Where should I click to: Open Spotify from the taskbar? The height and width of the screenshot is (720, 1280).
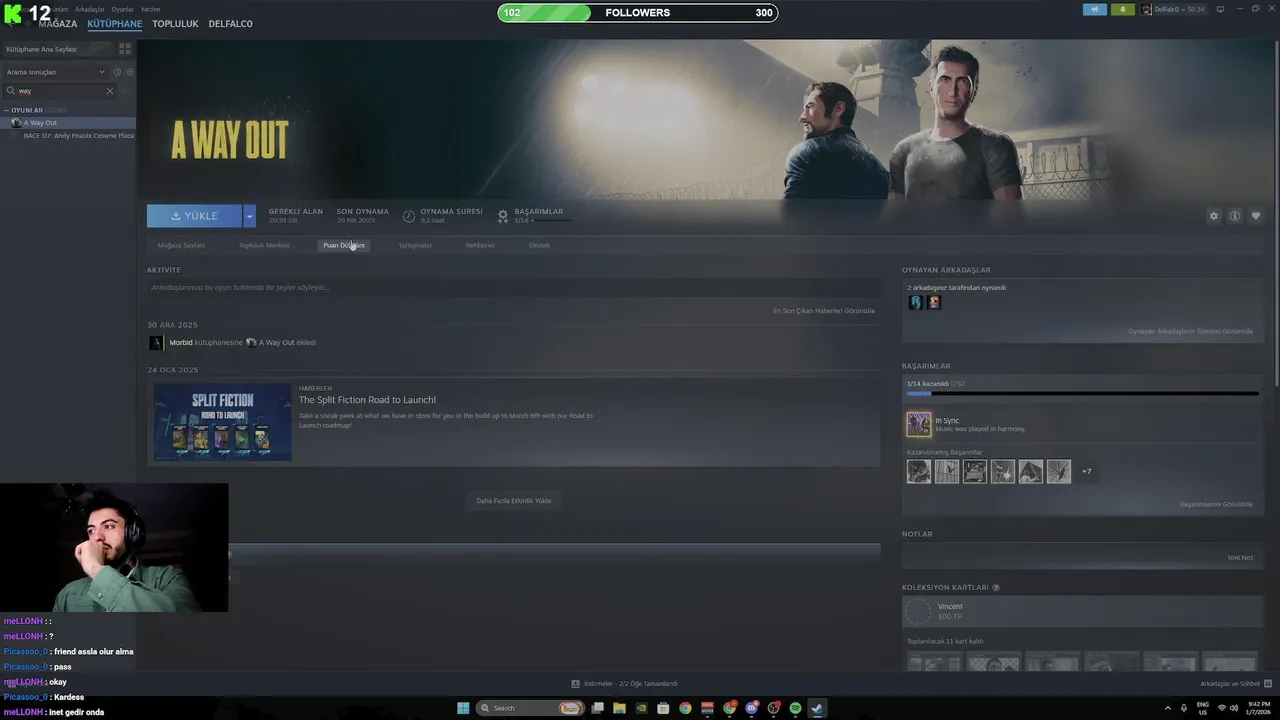pos(795,708)
